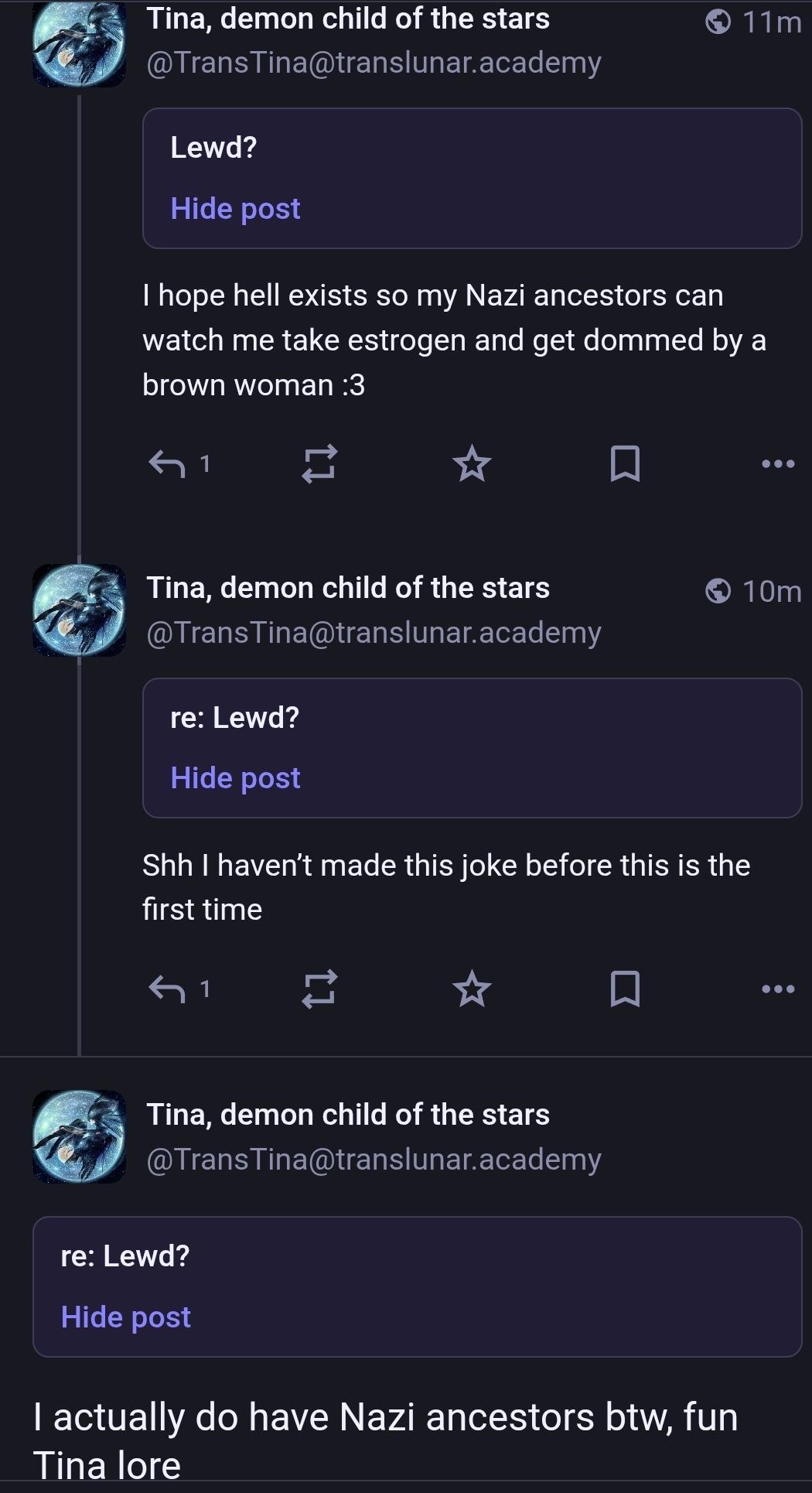Open Tina's avatar on the 10m post
The height and width of the screenshot is (1493, 812).
pos(79,610)
